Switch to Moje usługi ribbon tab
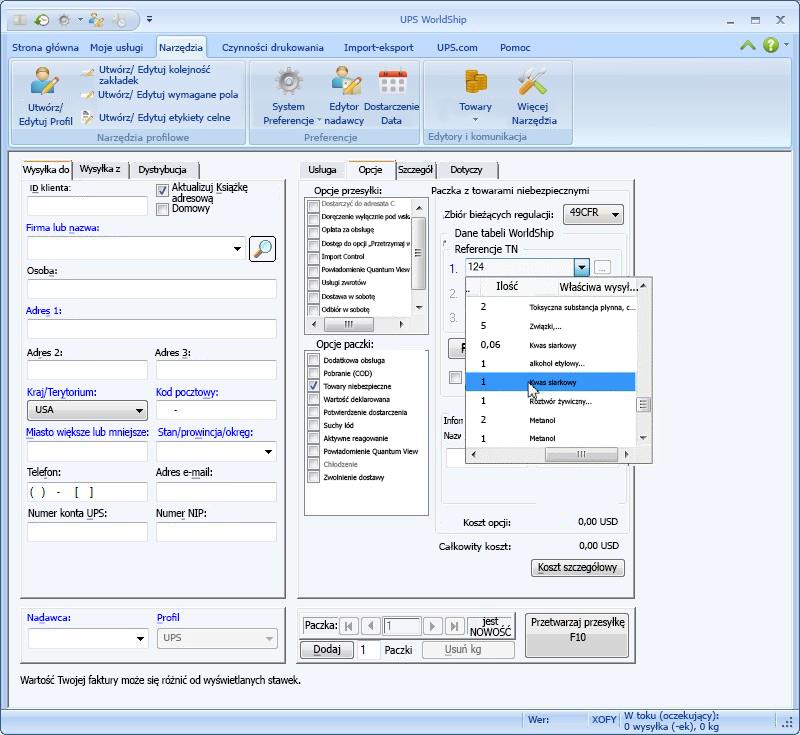This screenshot has width=800, height=735. pos(116,47)
